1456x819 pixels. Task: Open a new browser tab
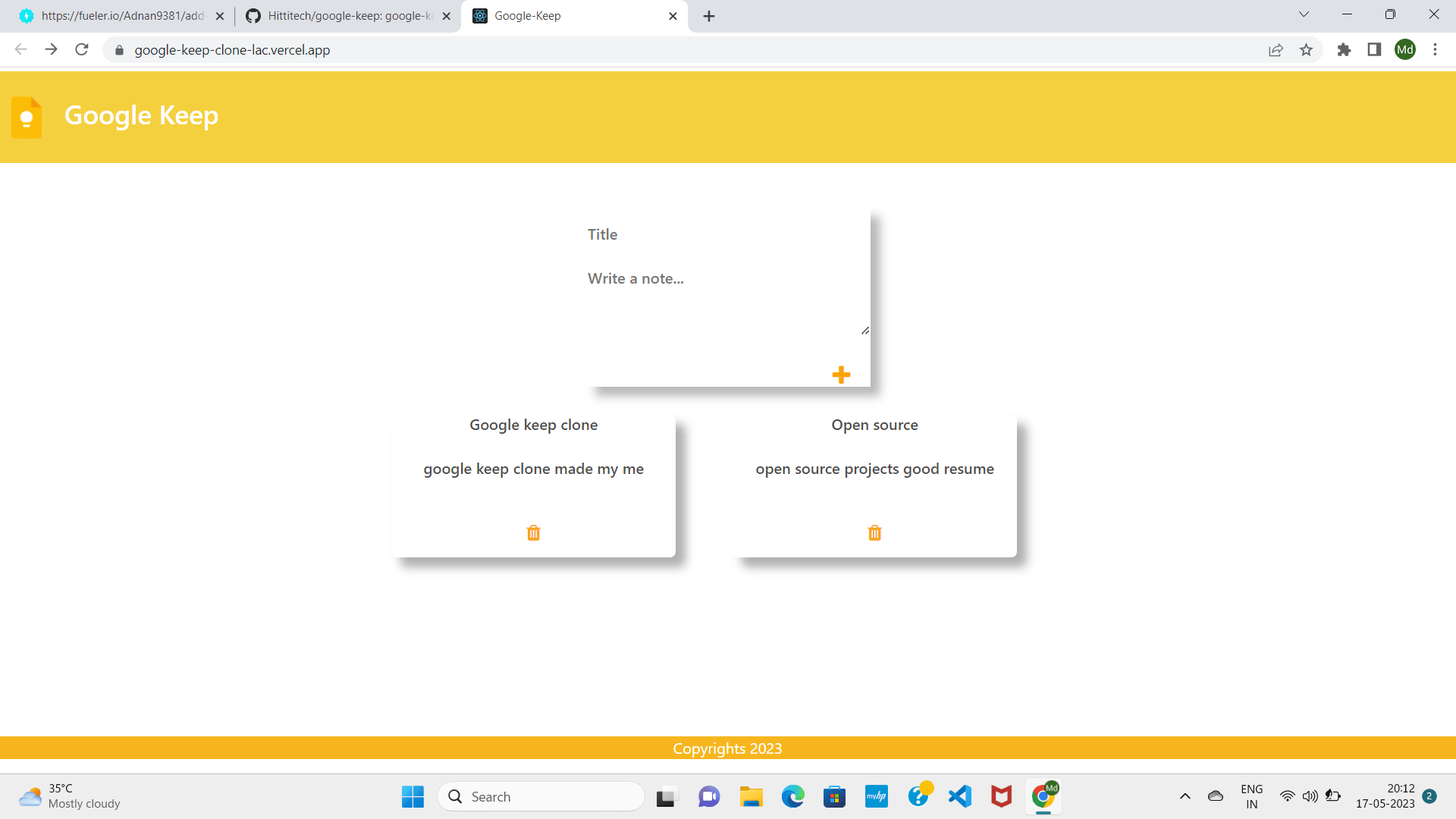(x=708, y=16)
